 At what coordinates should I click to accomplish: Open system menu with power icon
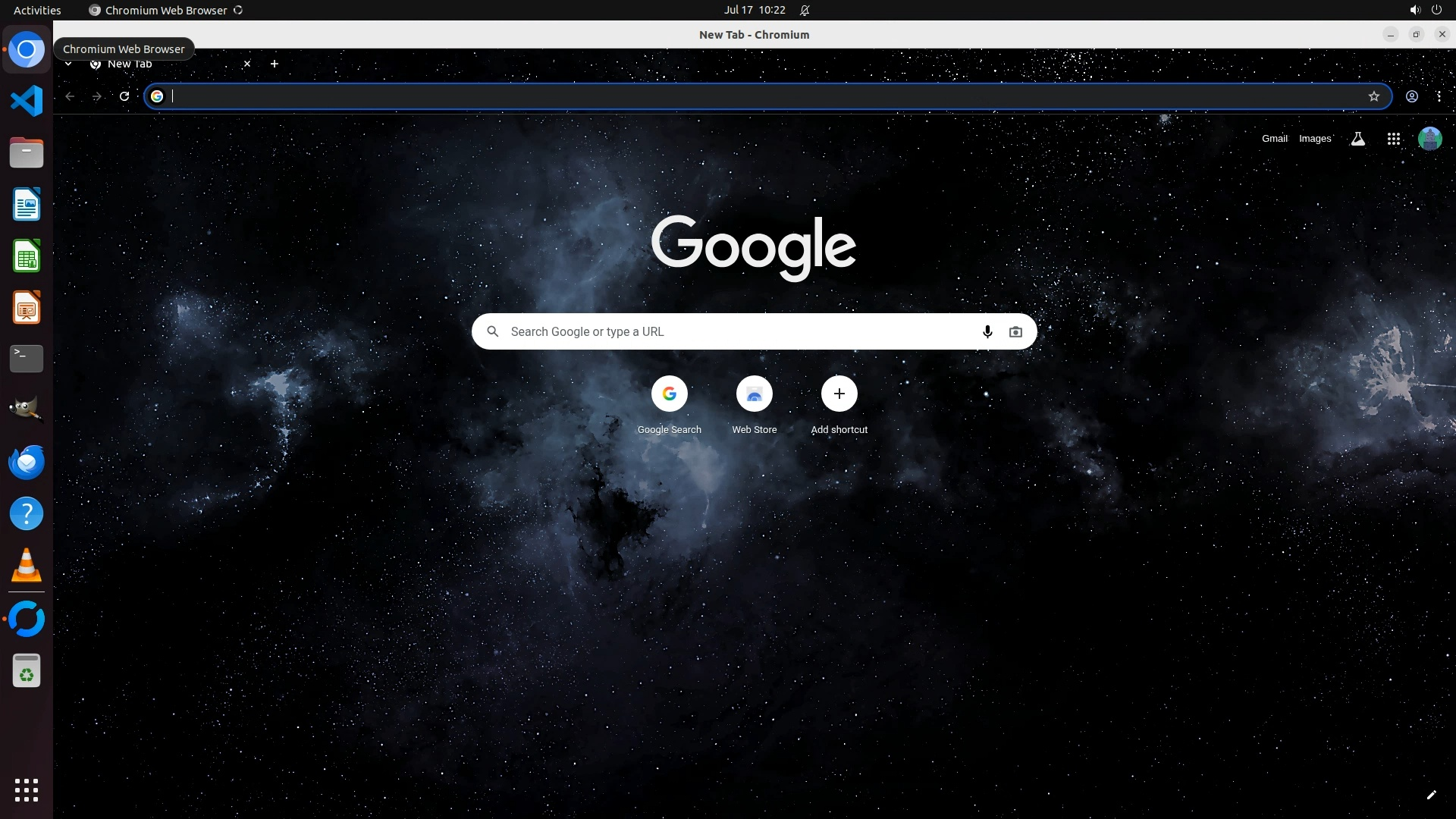[1436, 10]
